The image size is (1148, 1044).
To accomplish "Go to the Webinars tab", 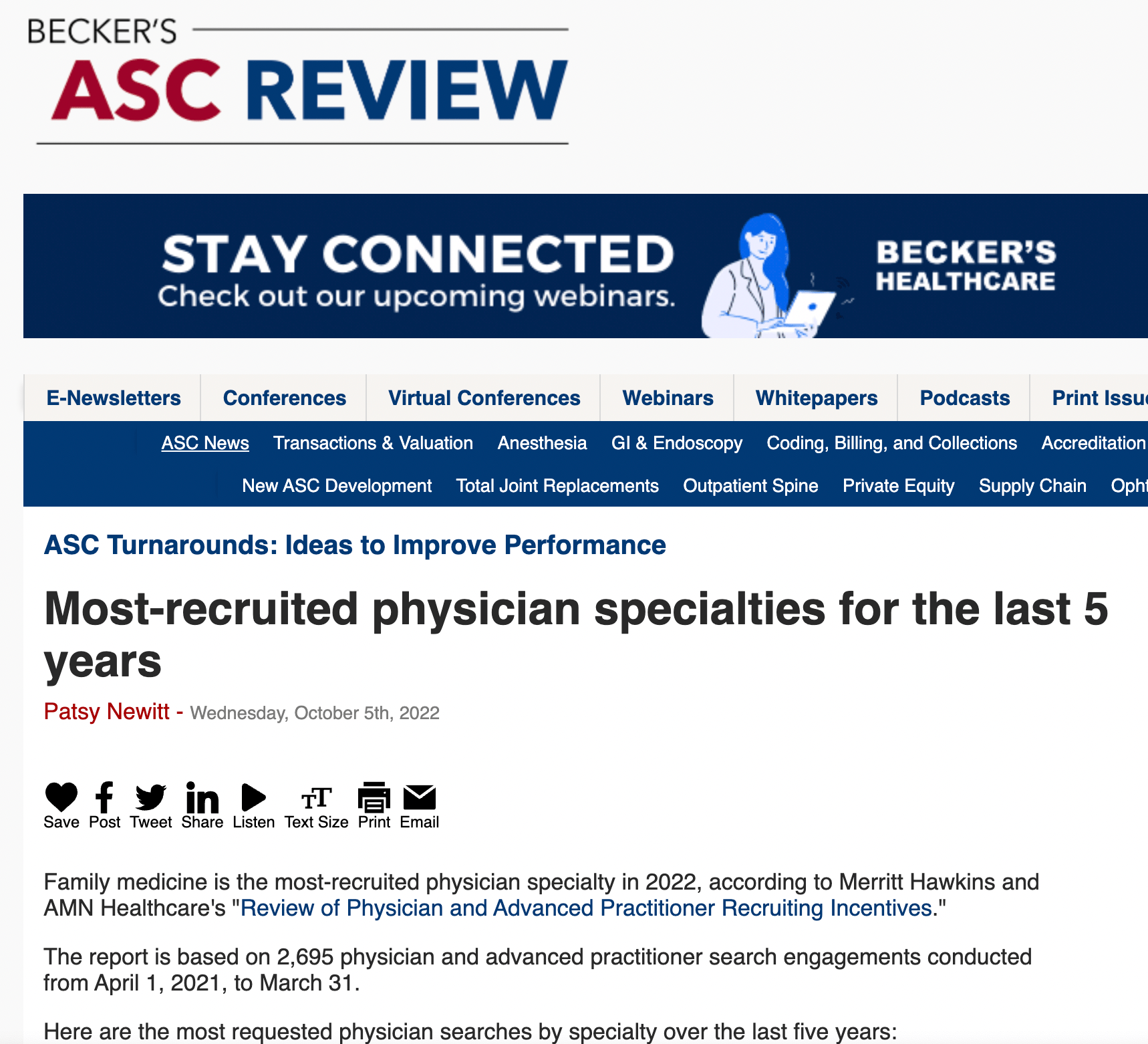I will click(x=668, y=398).
